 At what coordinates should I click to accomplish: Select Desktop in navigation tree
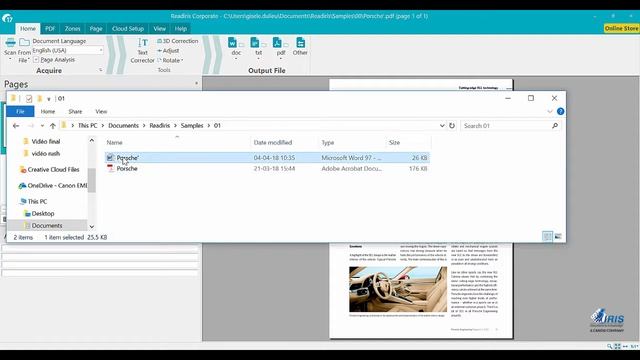tap(39, 213)
